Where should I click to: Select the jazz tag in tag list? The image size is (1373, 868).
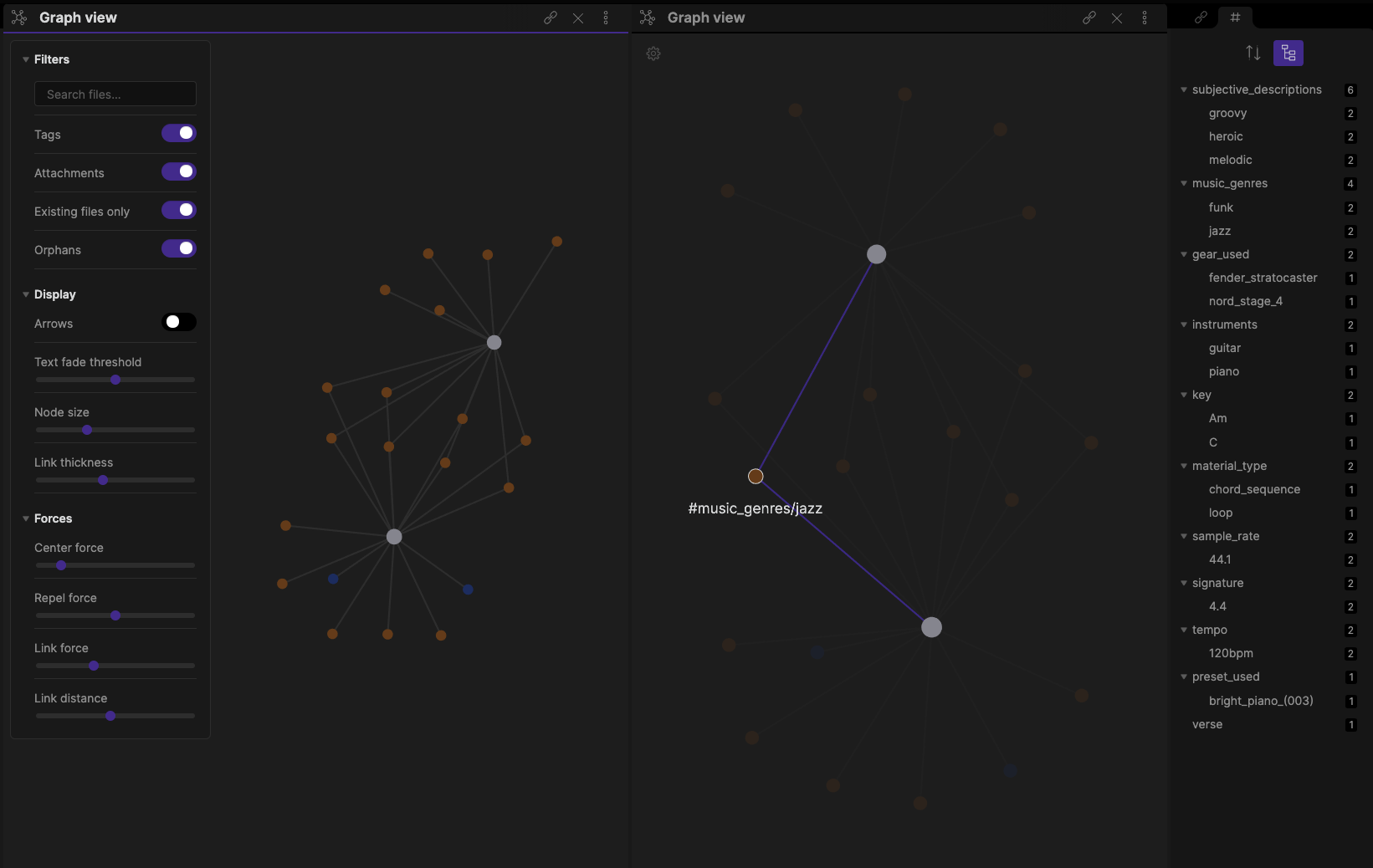point(1219,231)
